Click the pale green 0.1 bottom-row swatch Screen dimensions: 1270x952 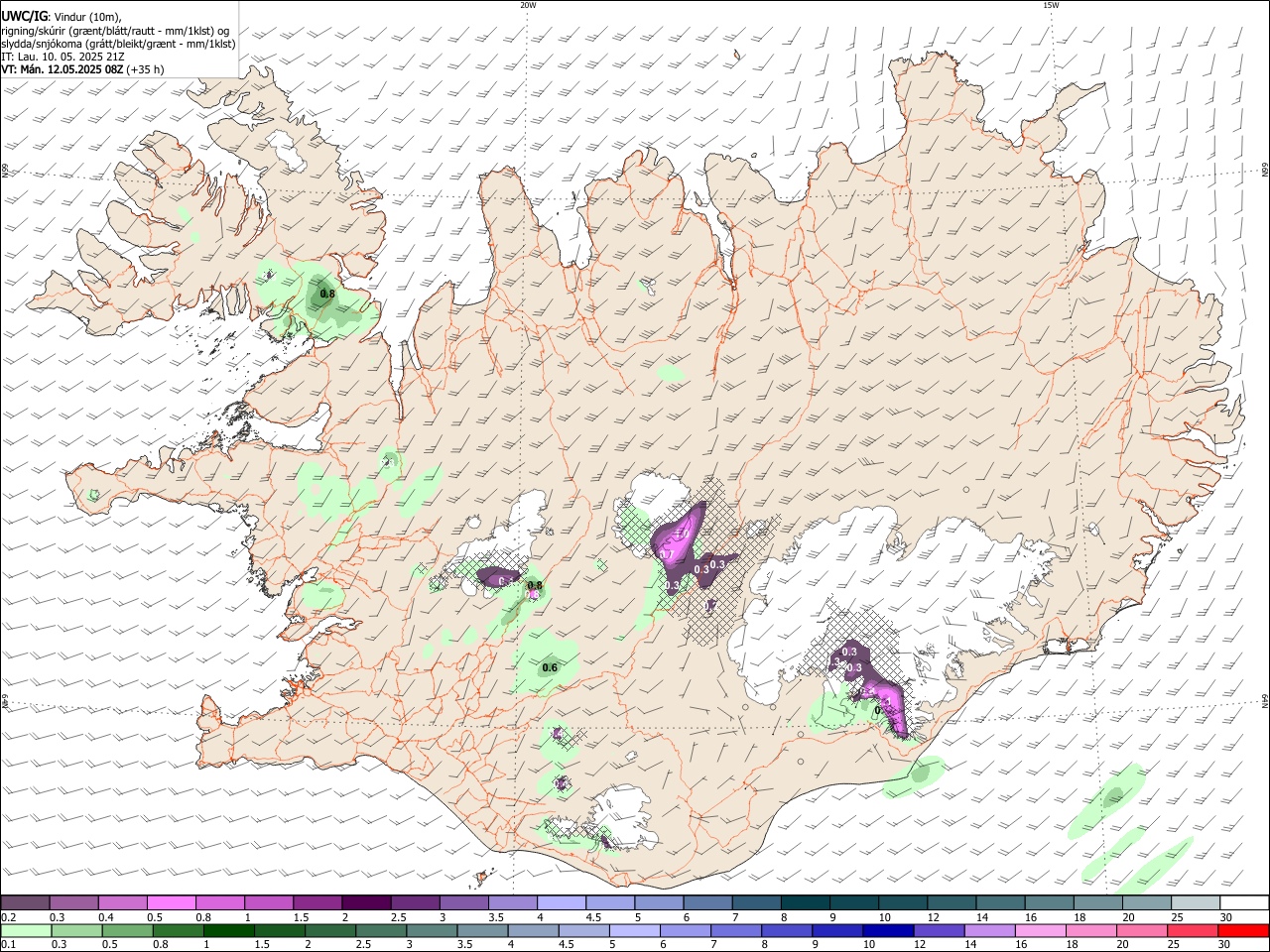(x=27, y=931)
